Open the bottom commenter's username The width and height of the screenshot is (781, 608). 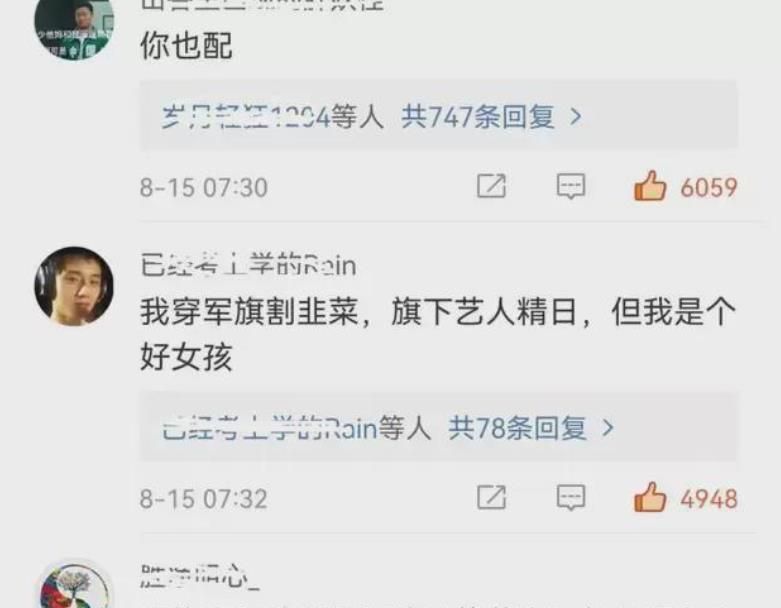click(200, 577)
